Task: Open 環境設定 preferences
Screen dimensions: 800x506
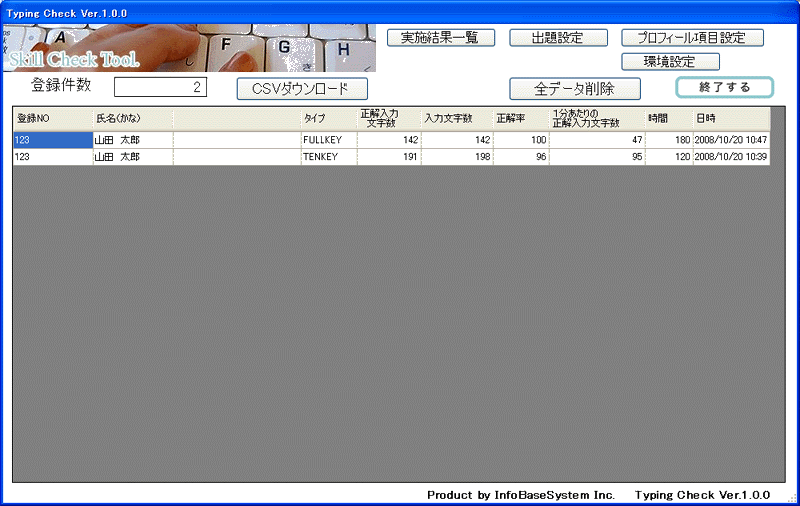Action: 670,62
